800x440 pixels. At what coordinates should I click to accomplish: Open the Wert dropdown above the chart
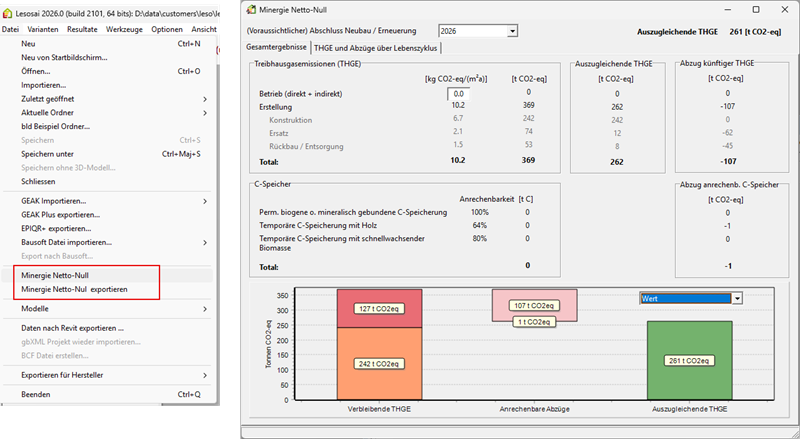(736, 298)
